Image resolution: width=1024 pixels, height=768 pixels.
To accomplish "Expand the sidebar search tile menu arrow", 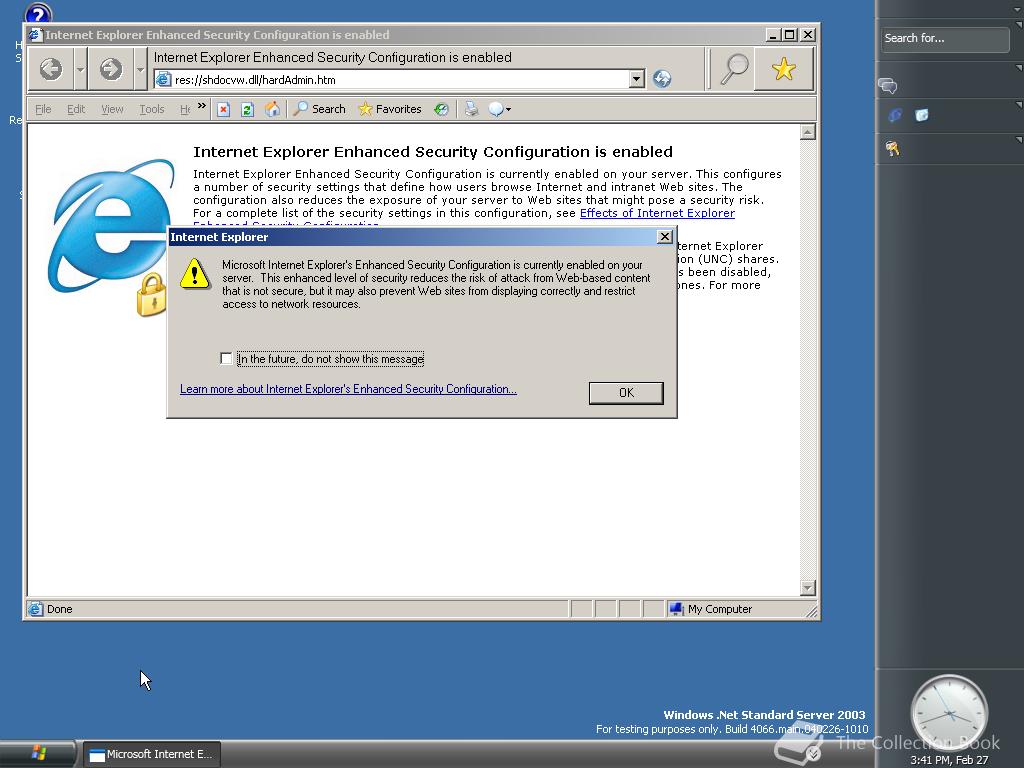I will (1019, 25).
